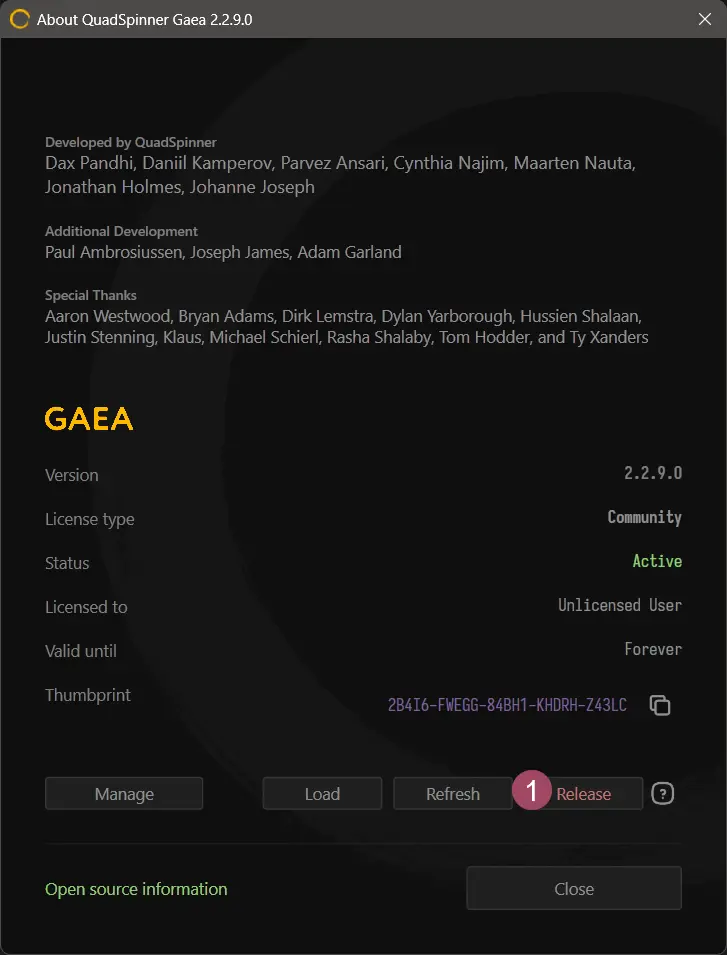Viewport: 727px width, 955px height.
Task: Open license help via the question mark icon
Action: pos(663,794)
